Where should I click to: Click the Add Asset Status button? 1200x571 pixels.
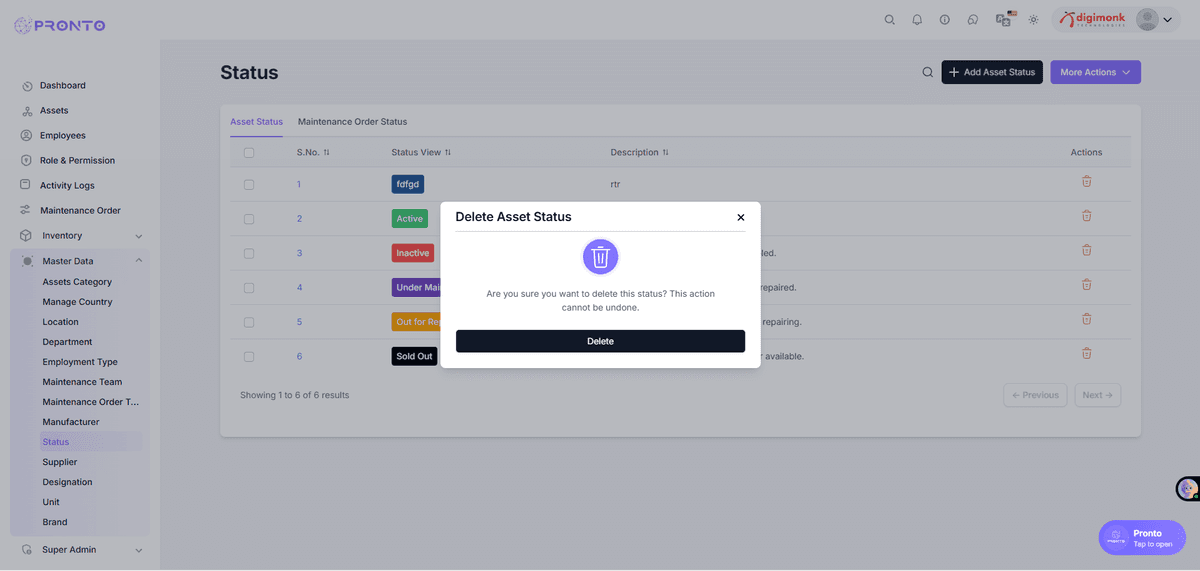991,72
